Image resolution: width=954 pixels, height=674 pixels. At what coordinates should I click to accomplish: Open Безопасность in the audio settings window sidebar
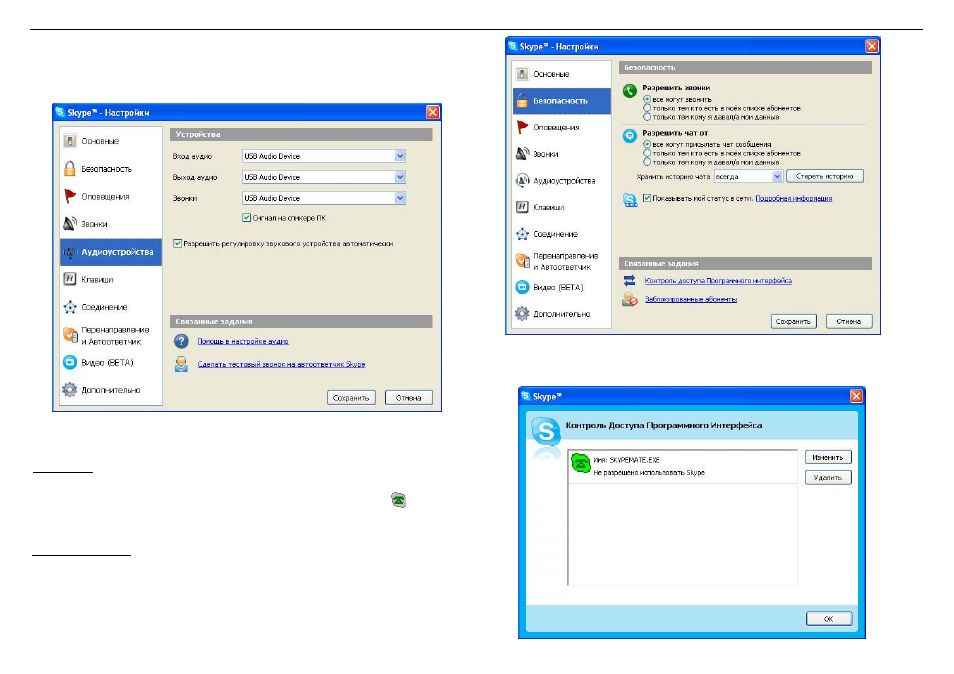coord(111,168)
